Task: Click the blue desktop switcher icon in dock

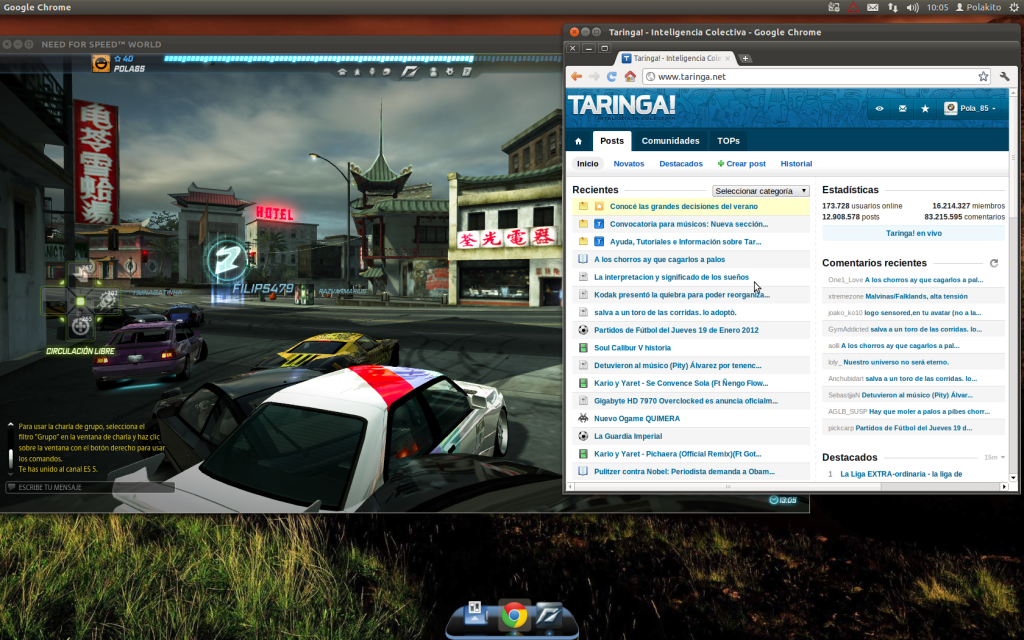Action: click(475, 613)
